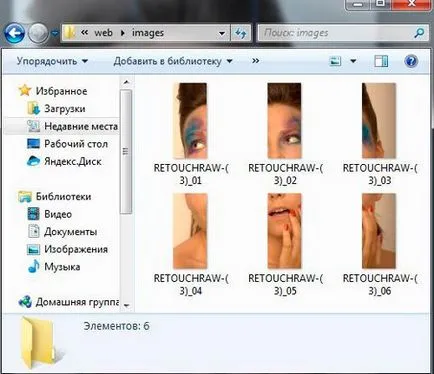This screenshot has height=374, width=434.
Task: Open recent locations dropdown beside nav arrows
Action: pos(55,33)
